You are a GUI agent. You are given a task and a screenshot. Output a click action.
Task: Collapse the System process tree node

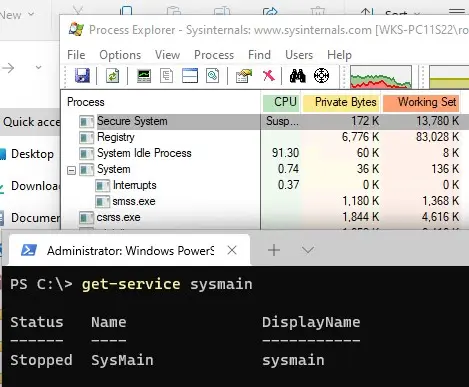[x=71, y=170]
